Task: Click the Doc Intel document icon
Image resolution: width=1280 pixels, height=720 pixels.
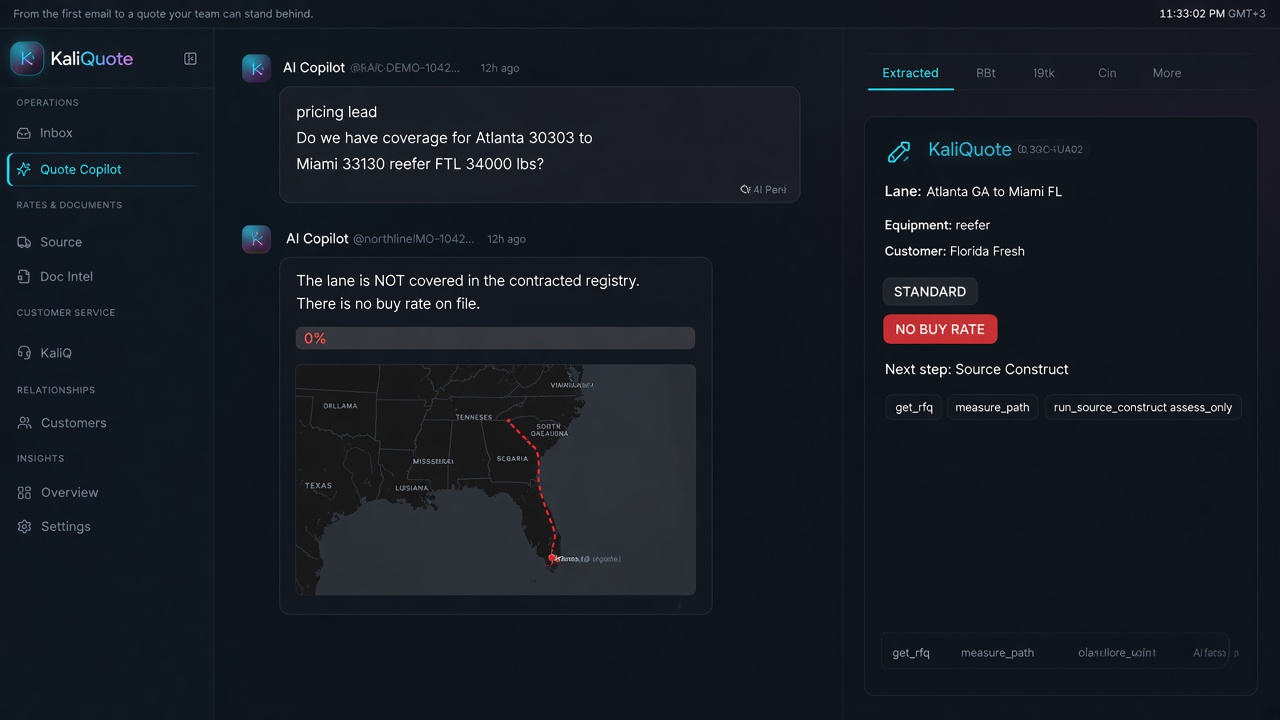Action: [25, 276]
